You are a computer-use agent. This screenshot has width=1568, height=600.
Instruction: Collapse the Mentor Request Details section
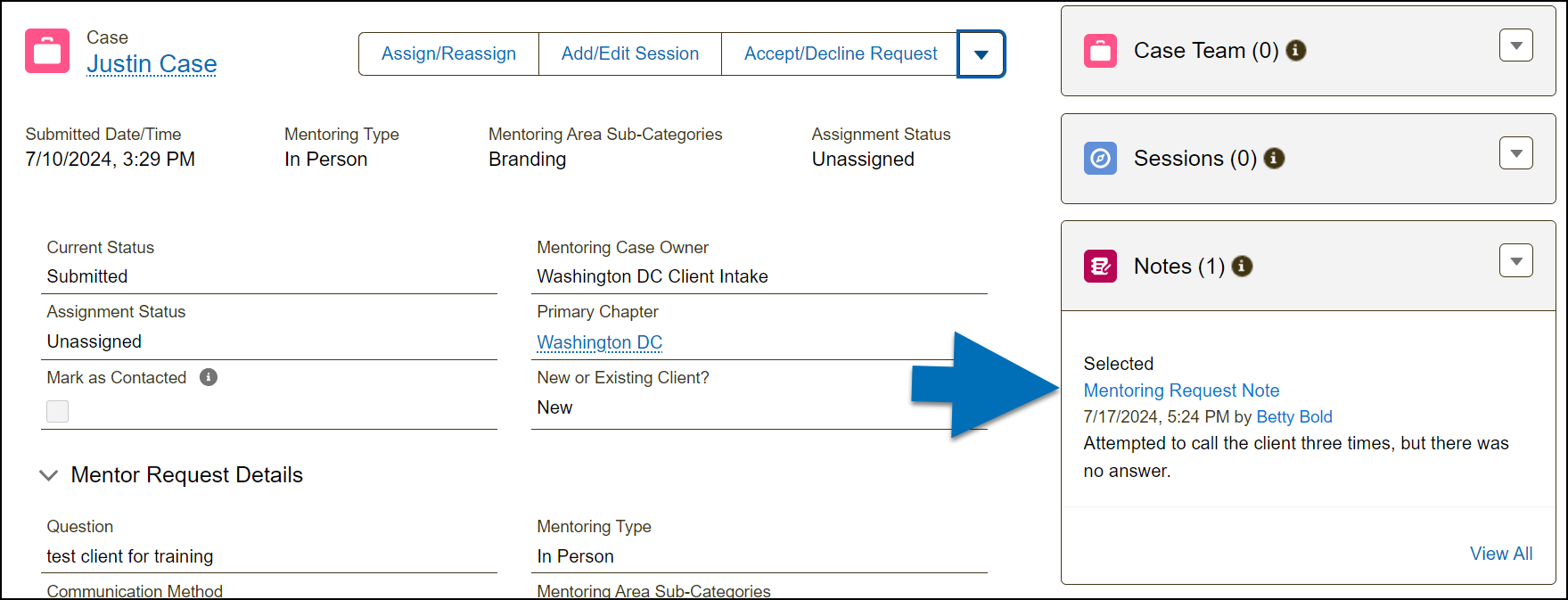point(49,475)
